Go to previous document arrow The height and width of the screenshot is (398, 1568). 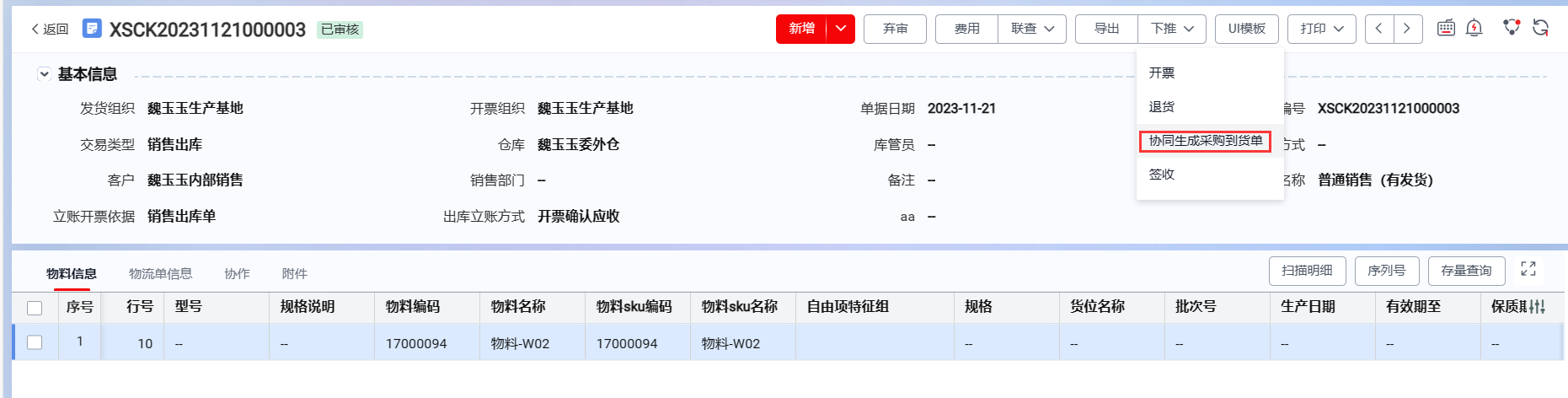1379,29
